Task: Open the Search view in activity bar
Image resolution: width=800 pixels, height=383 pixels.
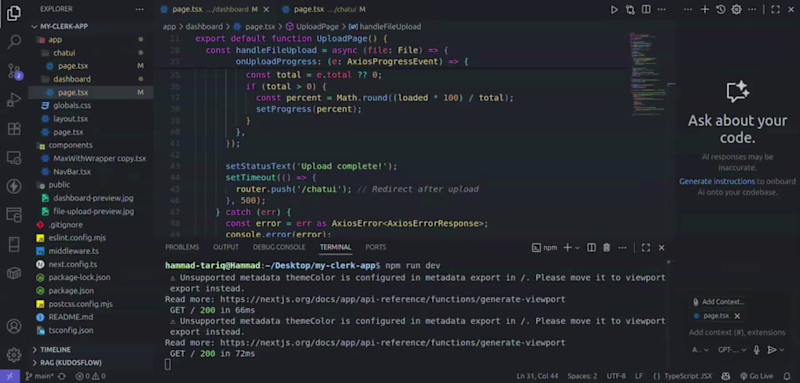Action: [14, 42]
